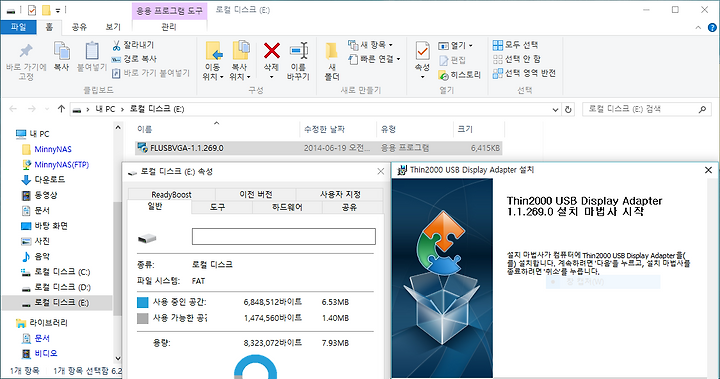Open recent locations dropdown arrow
This screenshot has width=720, height=379.
point(47,109)
